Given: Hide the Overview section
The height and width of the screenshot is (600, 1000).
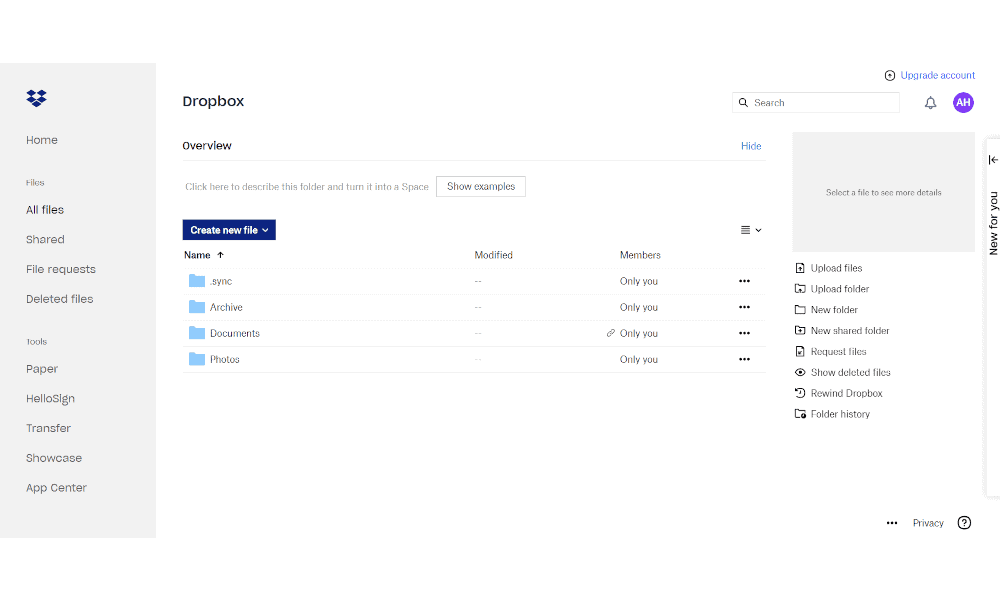Looking at the screenshot, I should pyautogui.click(x=751, y=145).
